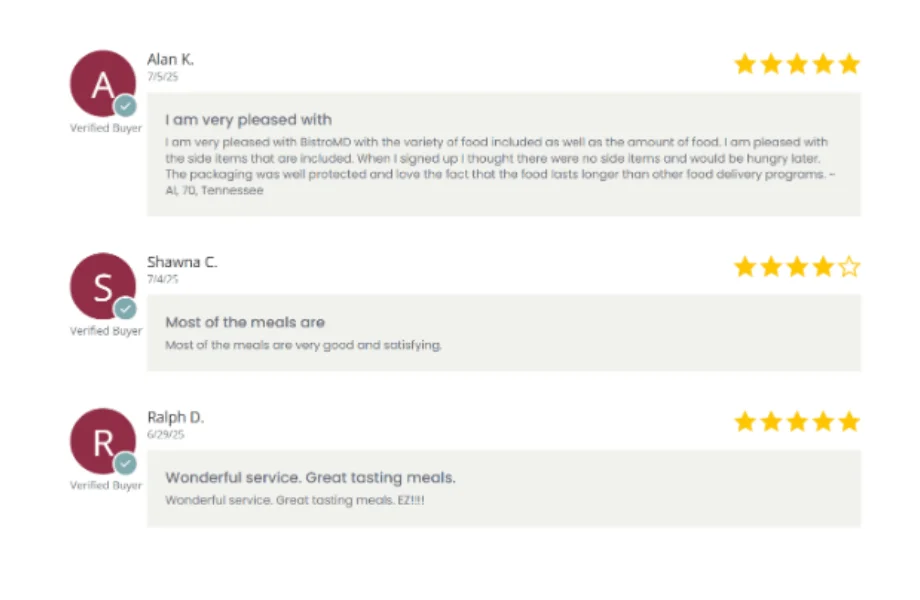Click the fifth star of Ralph's five-star rating
This screenshot has height=600, width=920.
point(848,421)
